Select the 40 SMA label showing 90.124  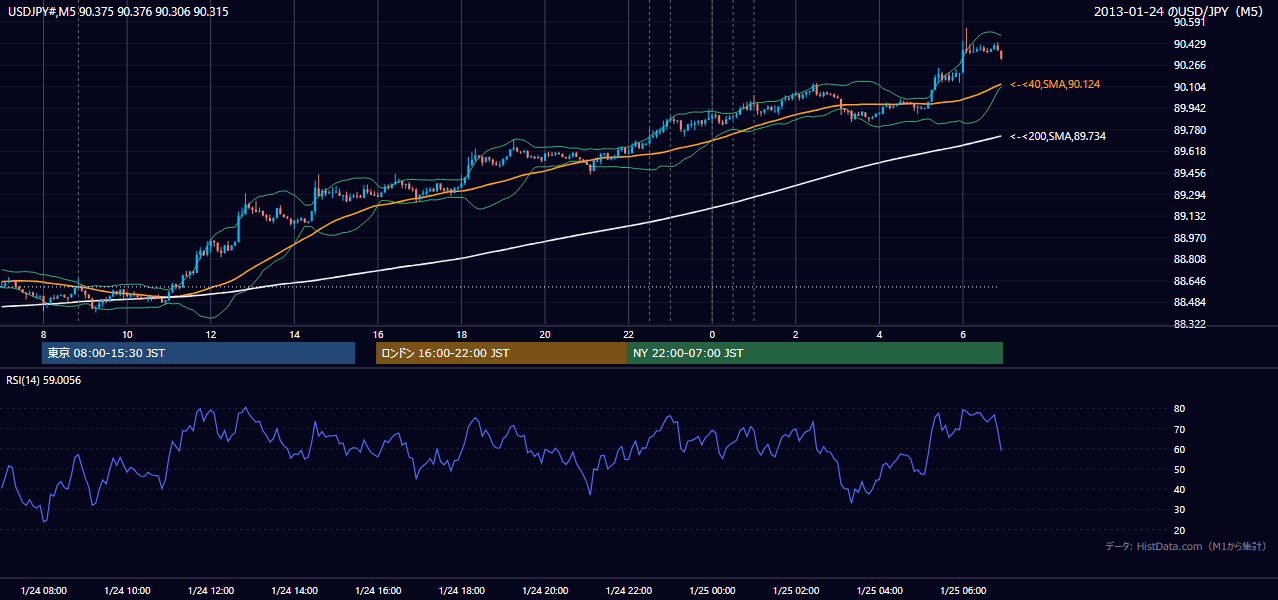point(1055,84)
